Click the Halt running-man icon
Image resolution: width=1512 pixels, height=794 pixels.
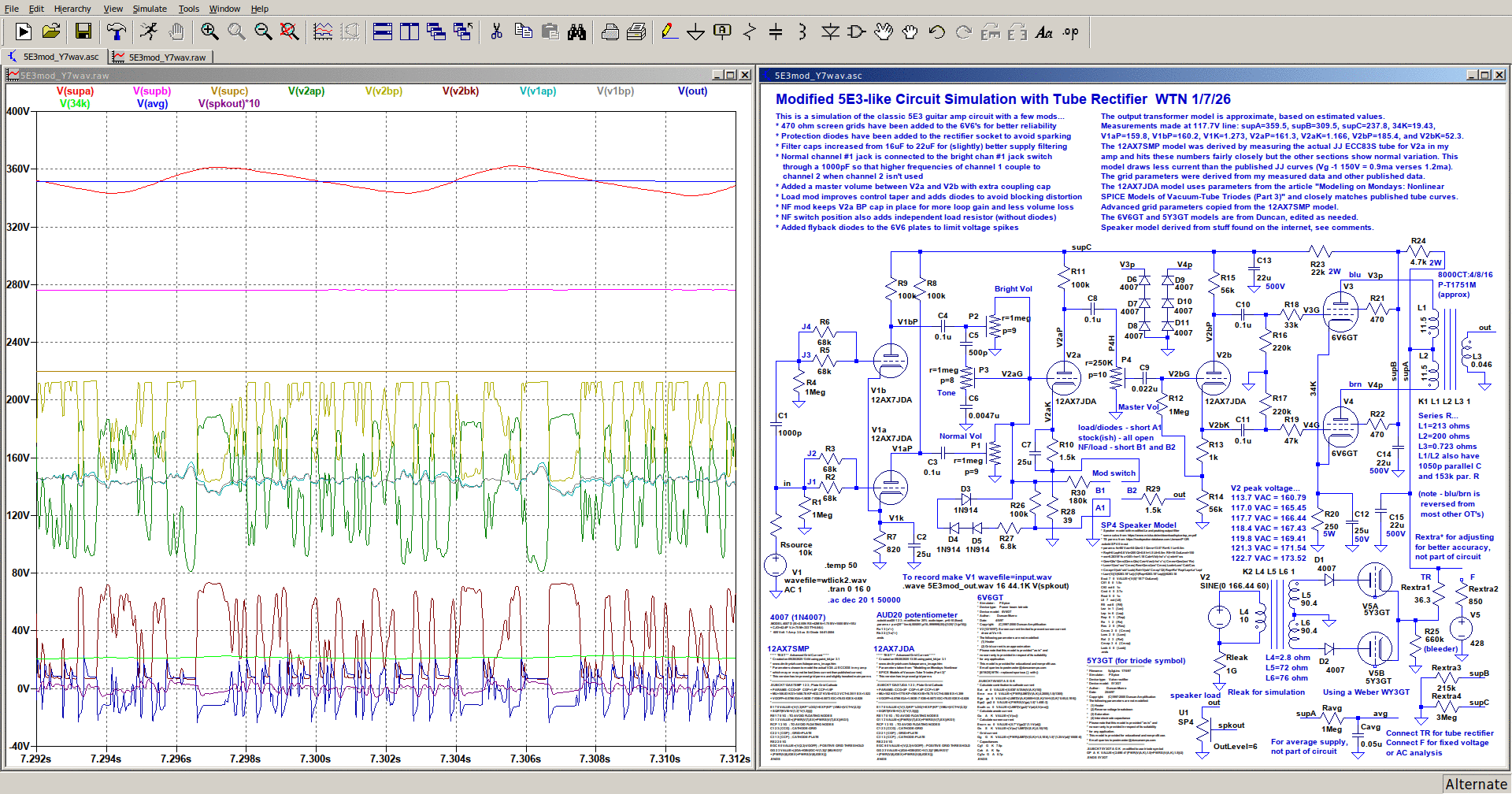[x=148, y=32]
